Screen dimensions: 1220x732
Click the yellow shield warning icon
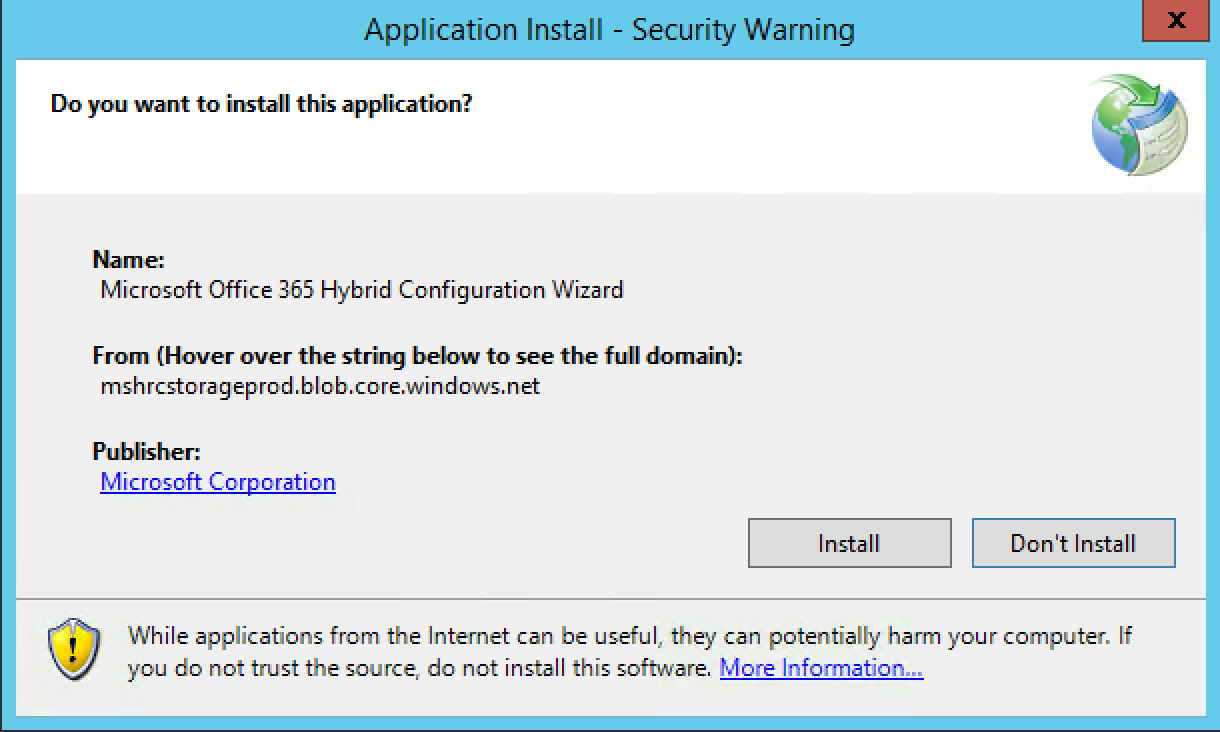(75, 651)
